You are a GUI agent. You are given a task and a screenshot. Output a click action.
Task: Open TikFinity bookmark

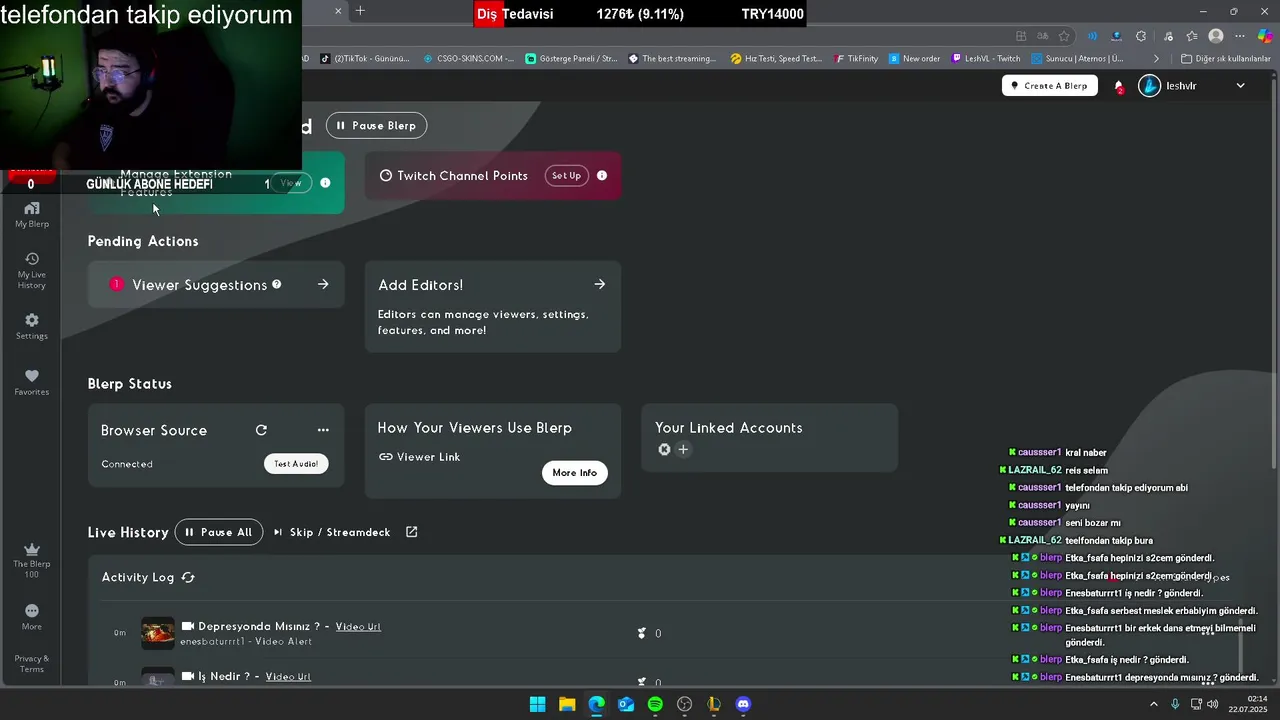pyautogui.click(x=856, y=59)
